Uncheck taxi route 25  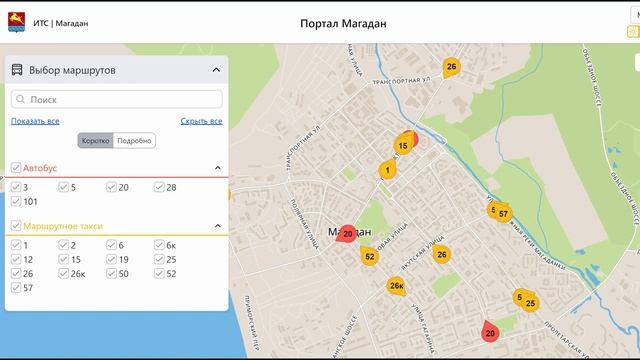pos(159,259)
